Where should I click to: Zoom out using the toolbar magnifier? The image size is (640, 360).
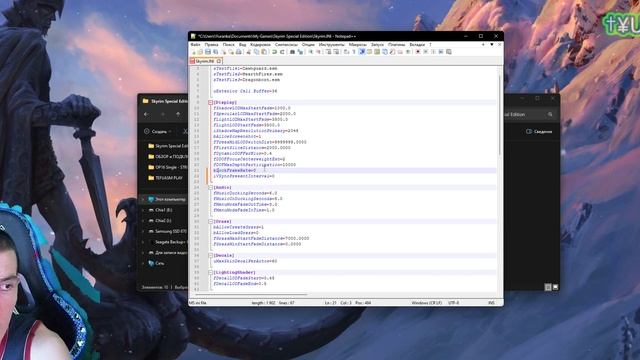tap(318, 52)
